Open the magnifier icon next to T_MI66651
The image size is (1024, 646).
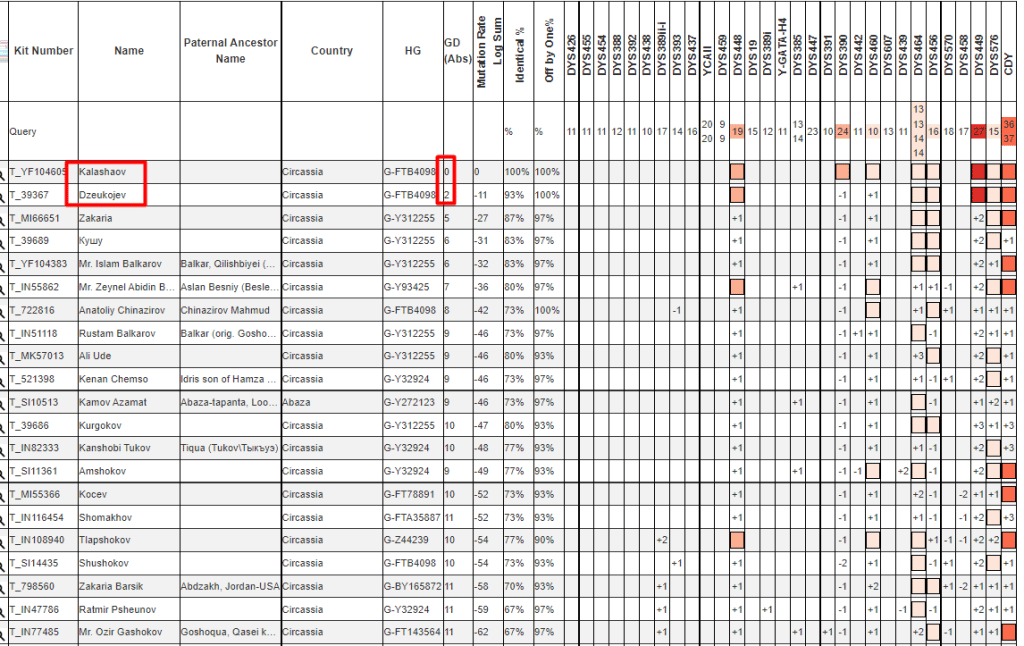(3, 218)
